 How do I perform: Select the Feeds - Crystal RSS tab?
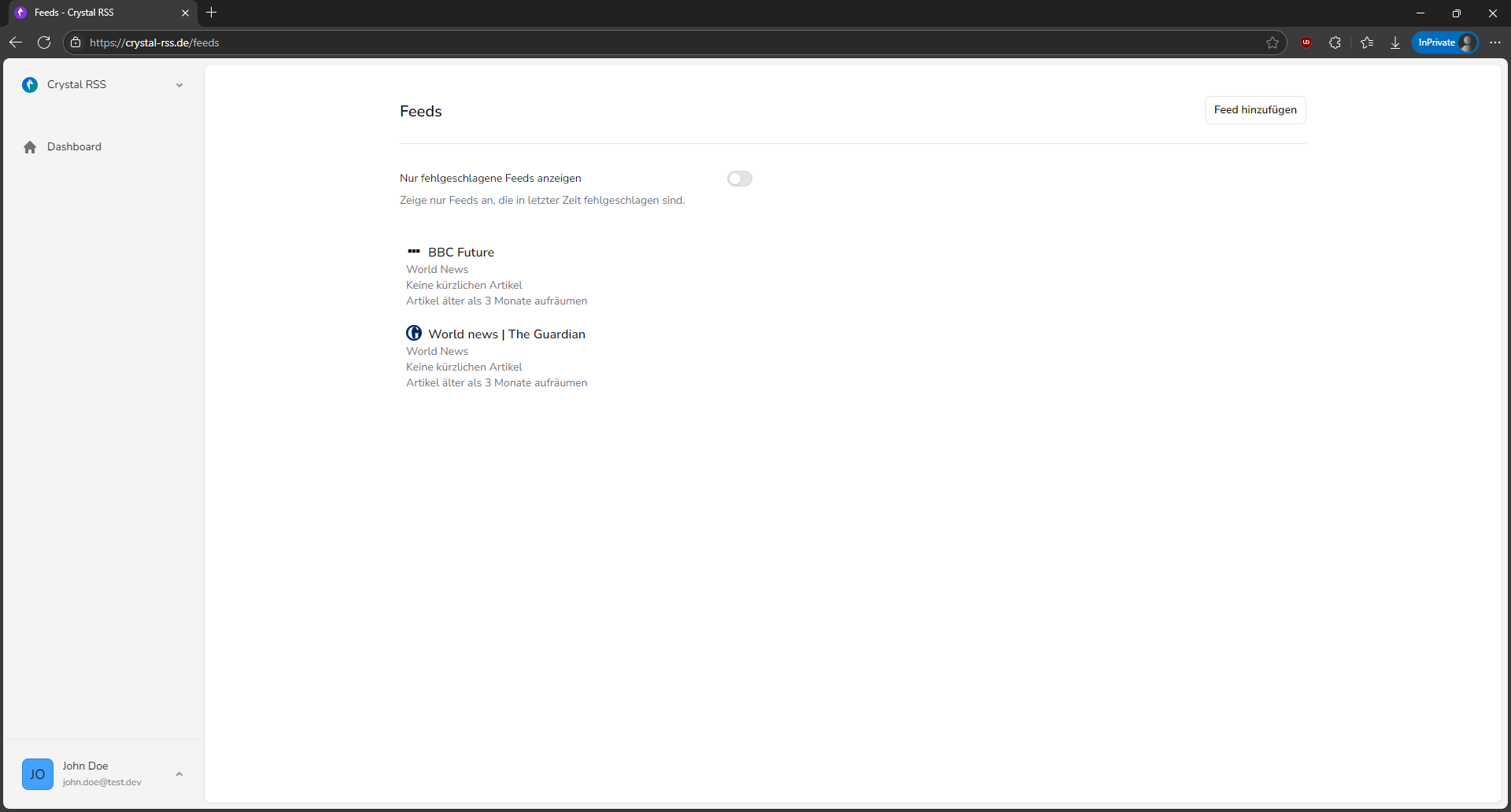94,13
